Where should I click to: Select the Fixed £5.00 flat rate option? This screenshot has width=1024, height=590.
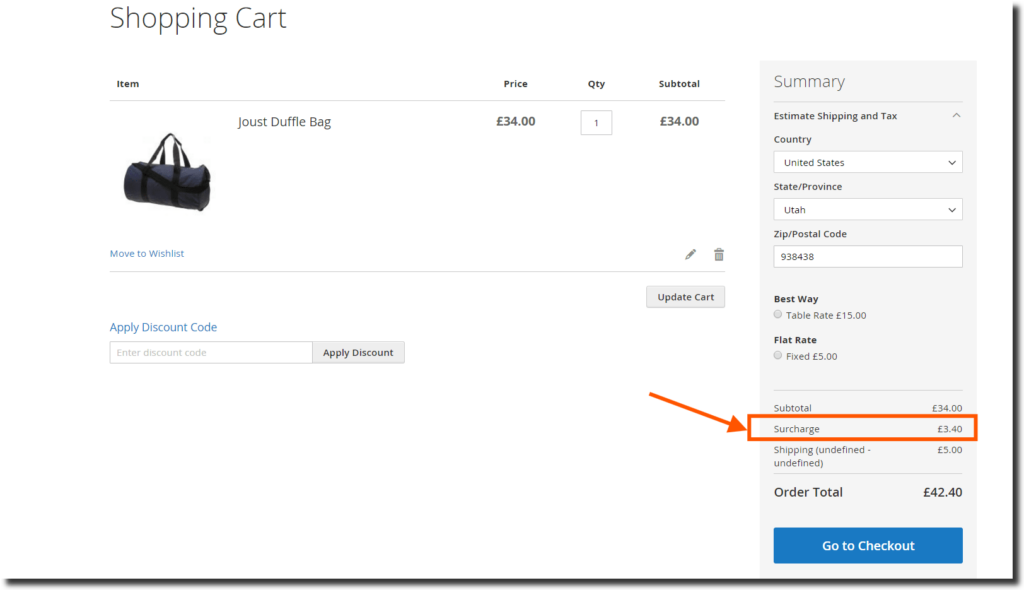coord(777,355)
